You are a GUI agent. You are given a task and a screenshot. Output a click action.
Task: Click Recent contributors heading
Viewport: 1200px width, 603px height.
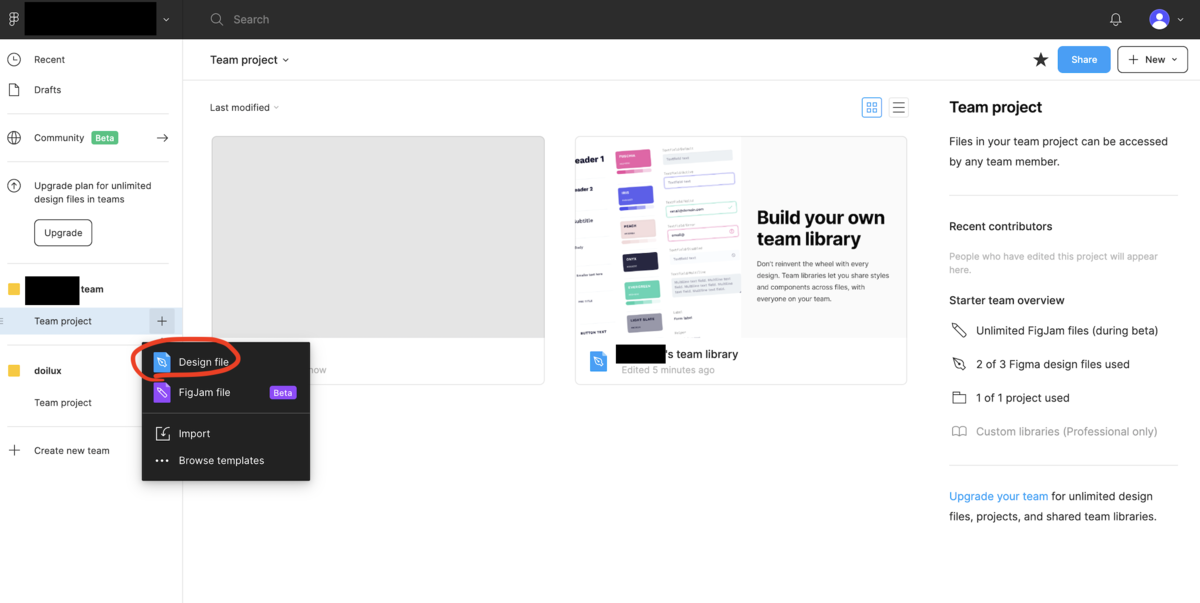tap(1001, 227)
